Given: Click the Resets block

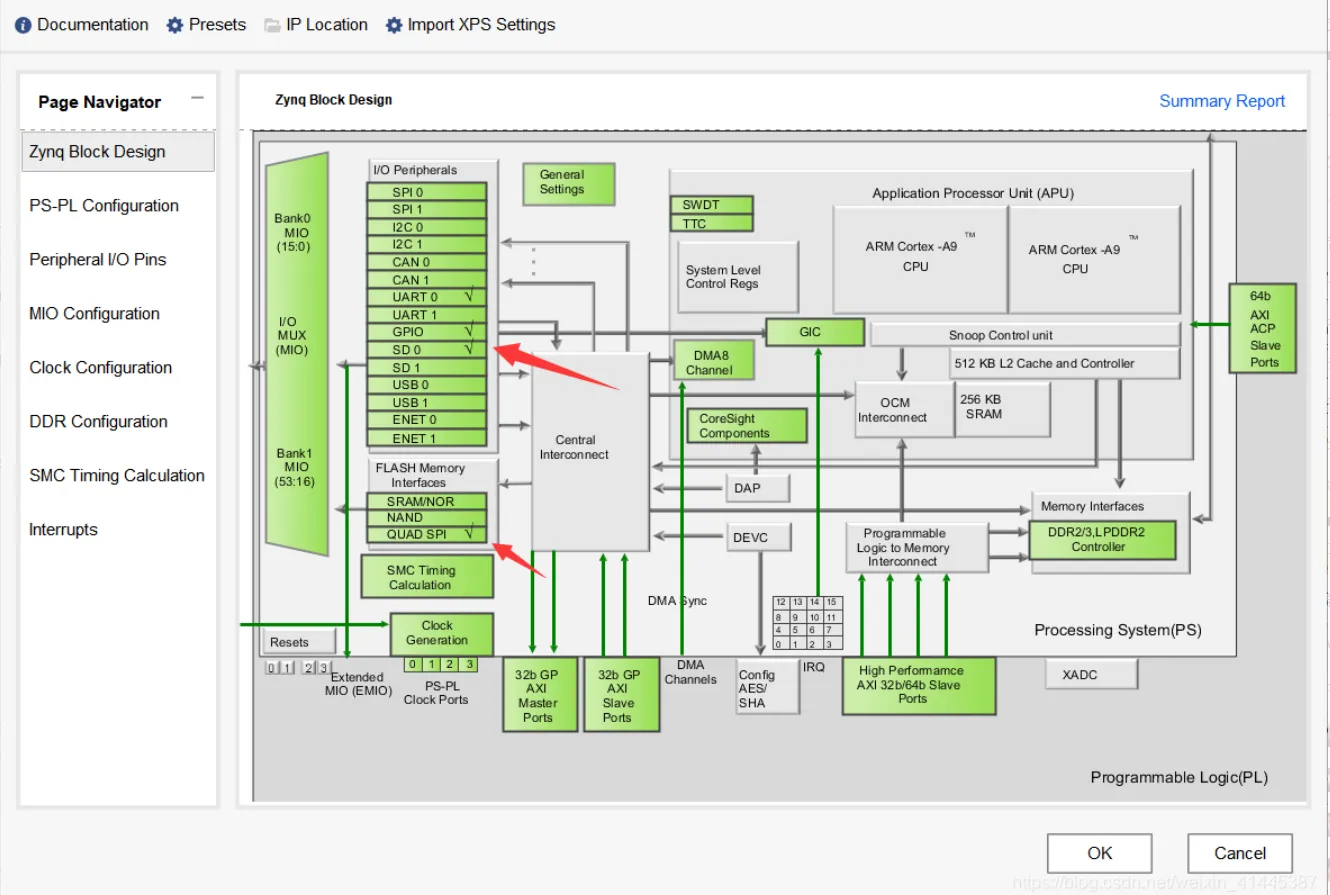Looking at the screenshot, I should tap(299, 642).
